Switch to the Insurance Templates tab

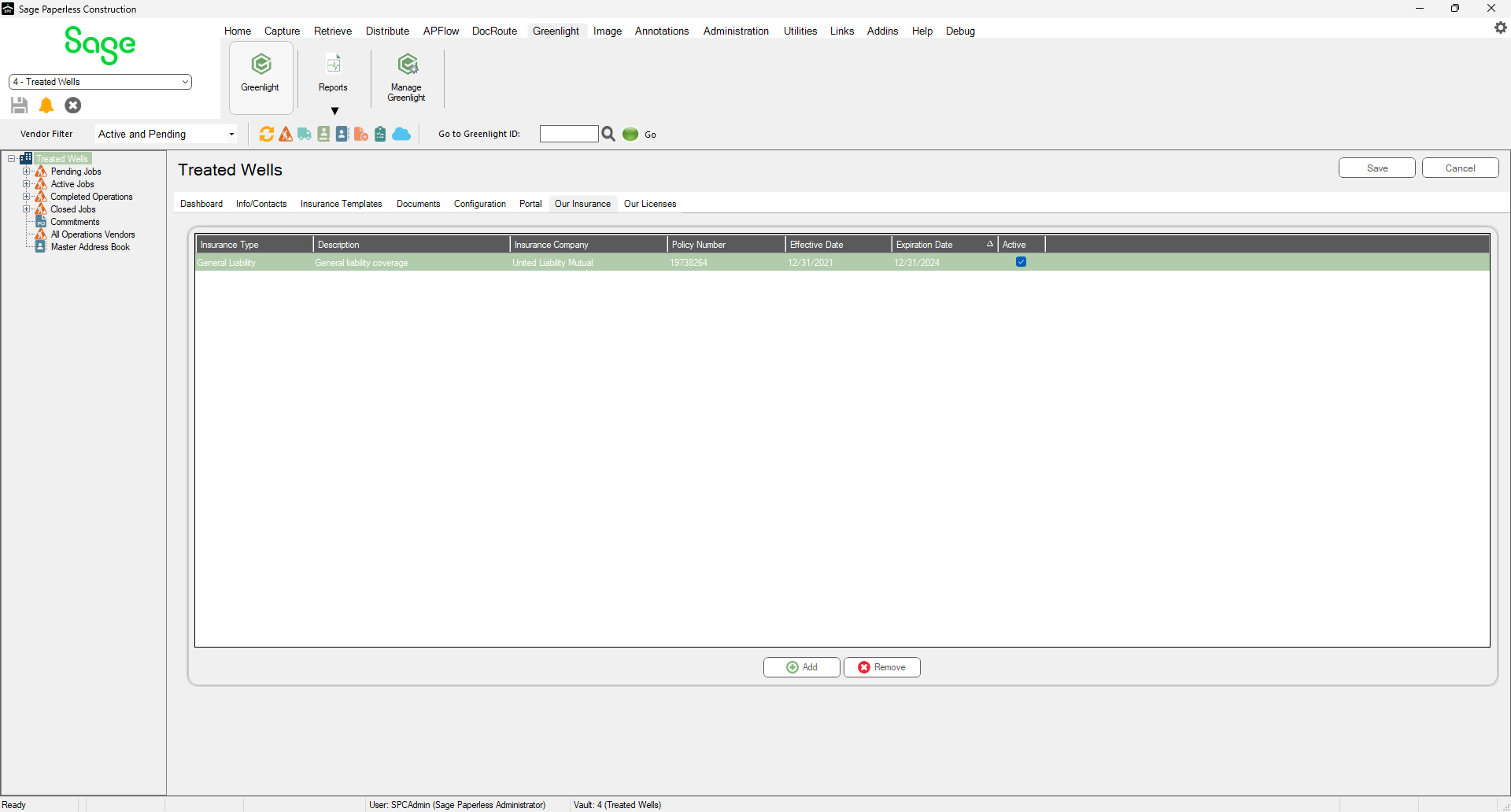pyautogui.click(x=342, y=204)
